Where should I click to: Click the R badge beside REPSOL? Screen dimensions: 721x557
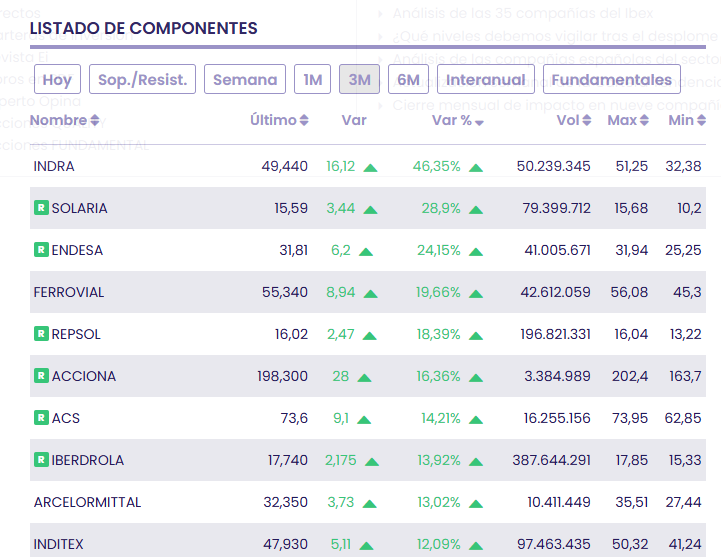click(x=41, y=334)
